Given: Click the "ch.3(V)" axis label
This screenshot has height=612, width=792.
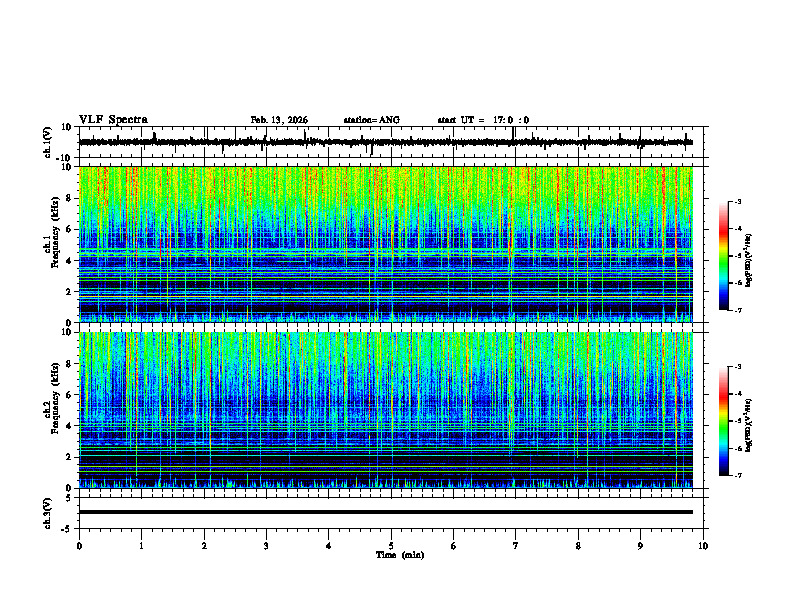Looking at the screenshot, I should tap(47, 514).
